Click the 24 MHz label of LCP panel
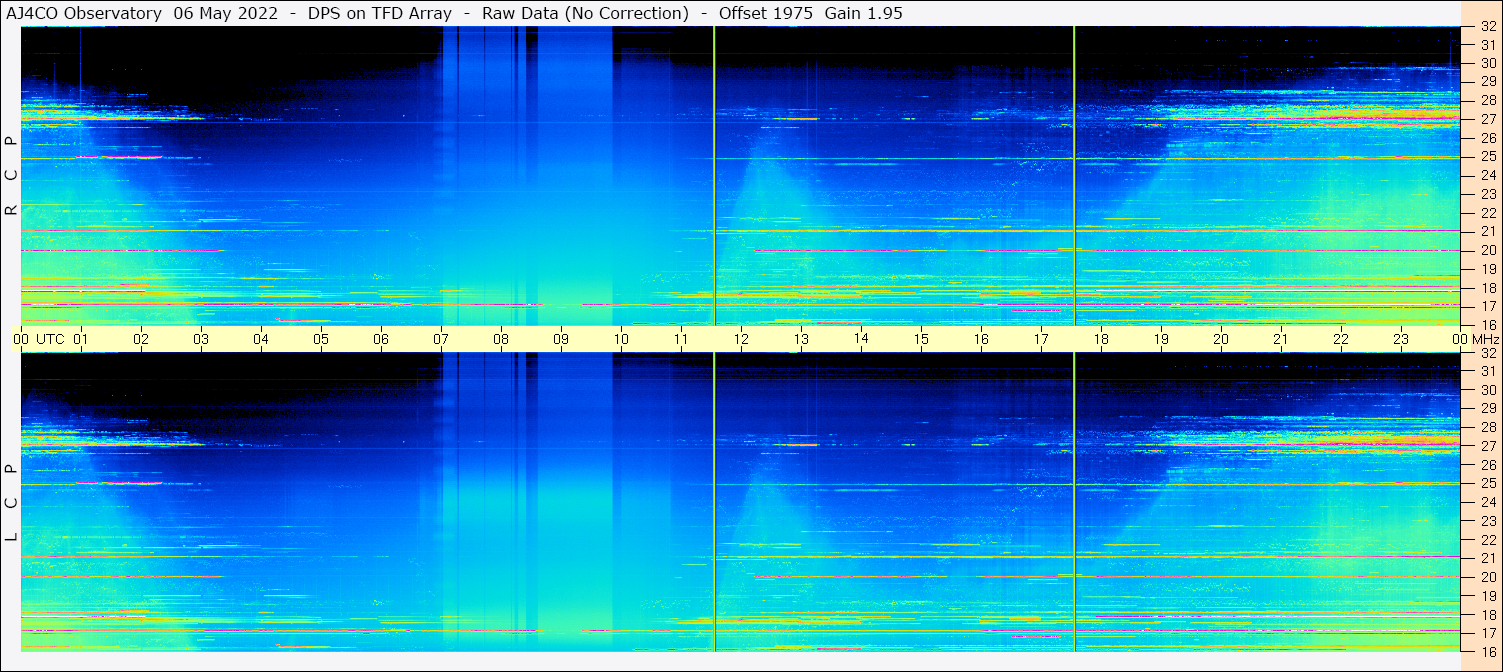Image resolution: width=1503 pixels, height=672 pixels. click(x=1488, y=502)
